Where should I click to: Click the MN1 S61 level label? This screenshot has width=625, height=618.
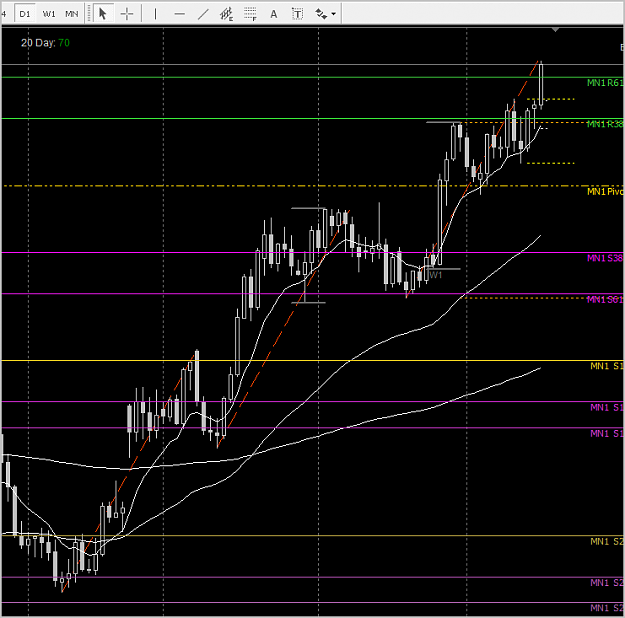[x=605, y=299]
